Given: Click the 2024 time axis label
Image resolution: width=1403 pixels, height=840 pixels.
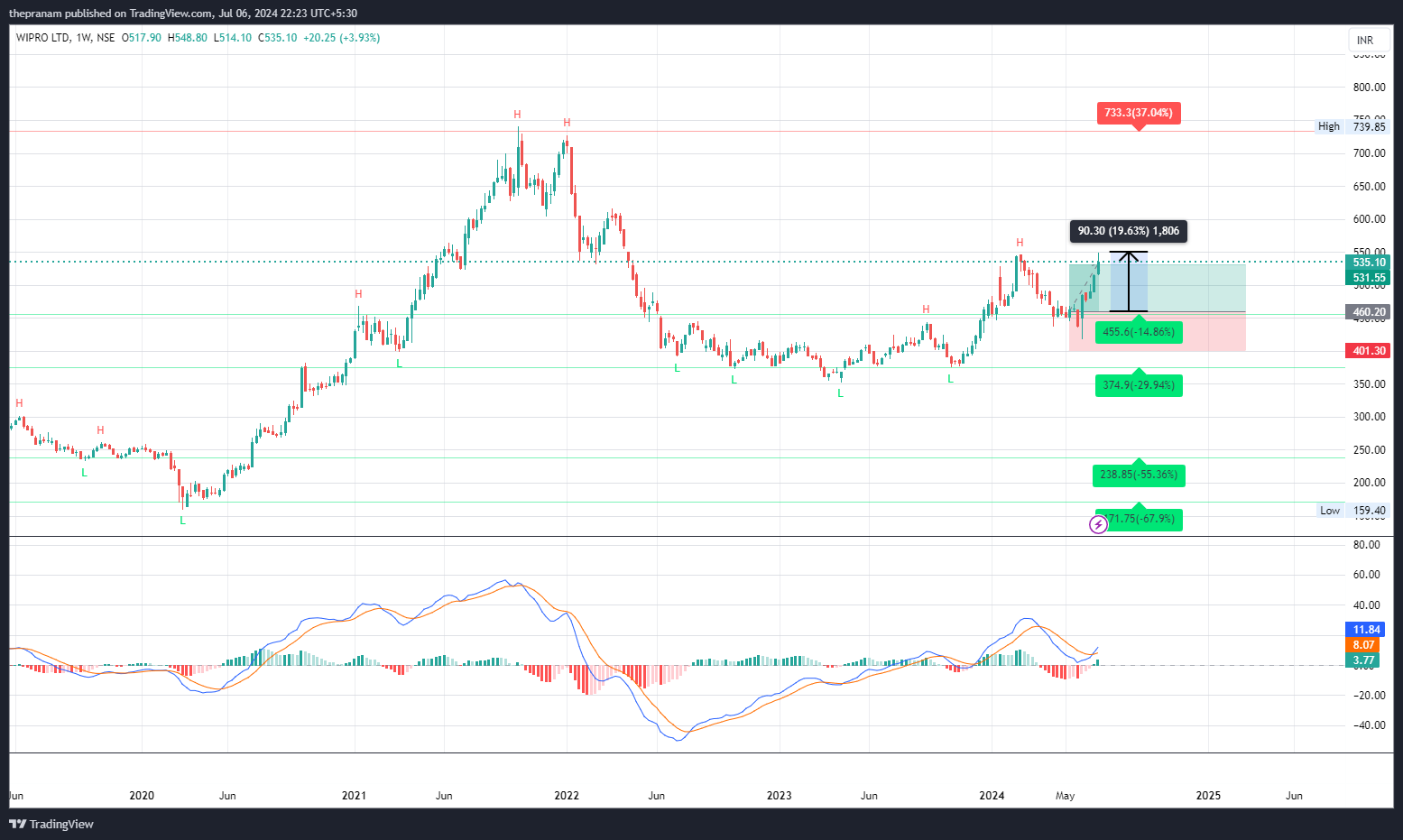Looking at the screenshot, I should click(x=992, y=796).
